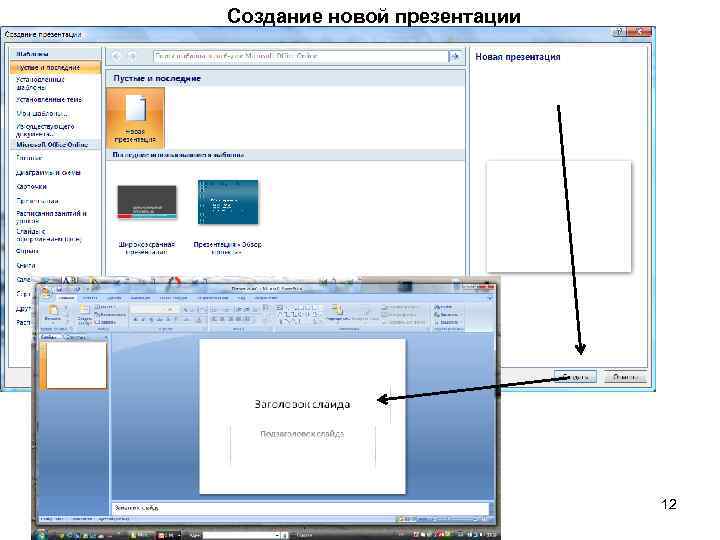Open the Office button in PowerPoint window
This screenshot has width=720, height=540.
(45, 292)
